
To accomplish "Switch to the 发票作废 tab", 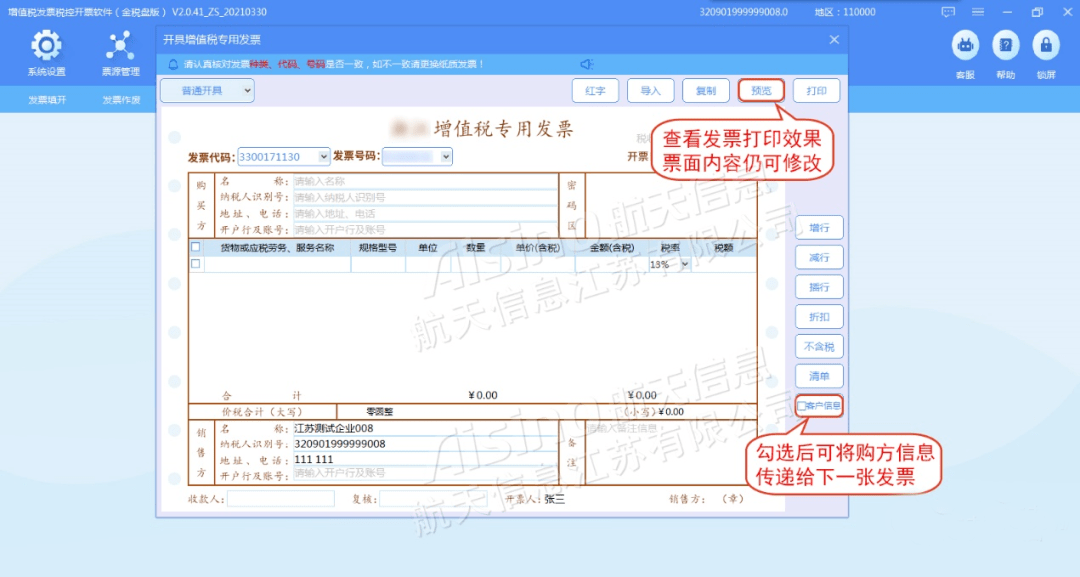I will (x=121, y=100).
